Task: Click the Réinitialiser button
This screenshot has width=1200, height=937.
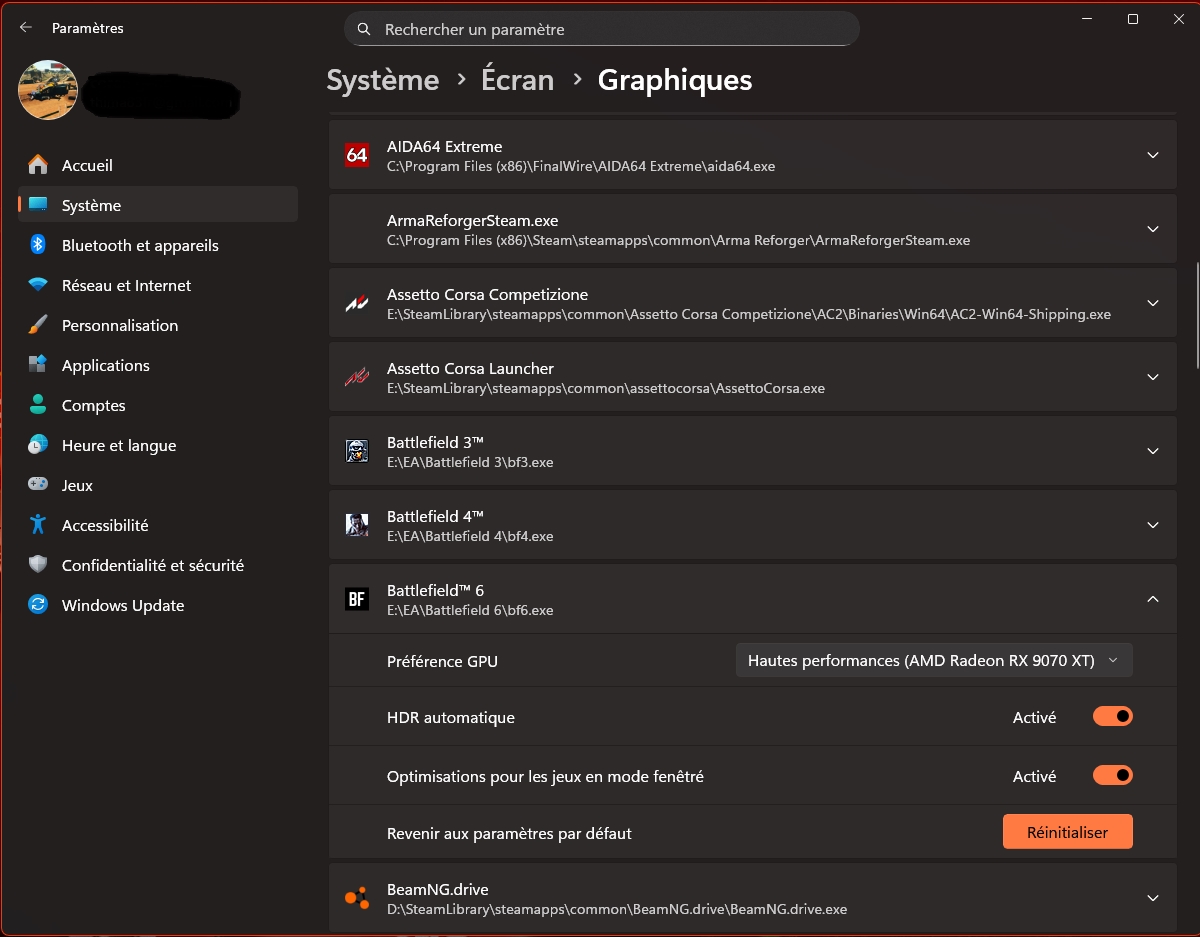Action: point(1067,832)
